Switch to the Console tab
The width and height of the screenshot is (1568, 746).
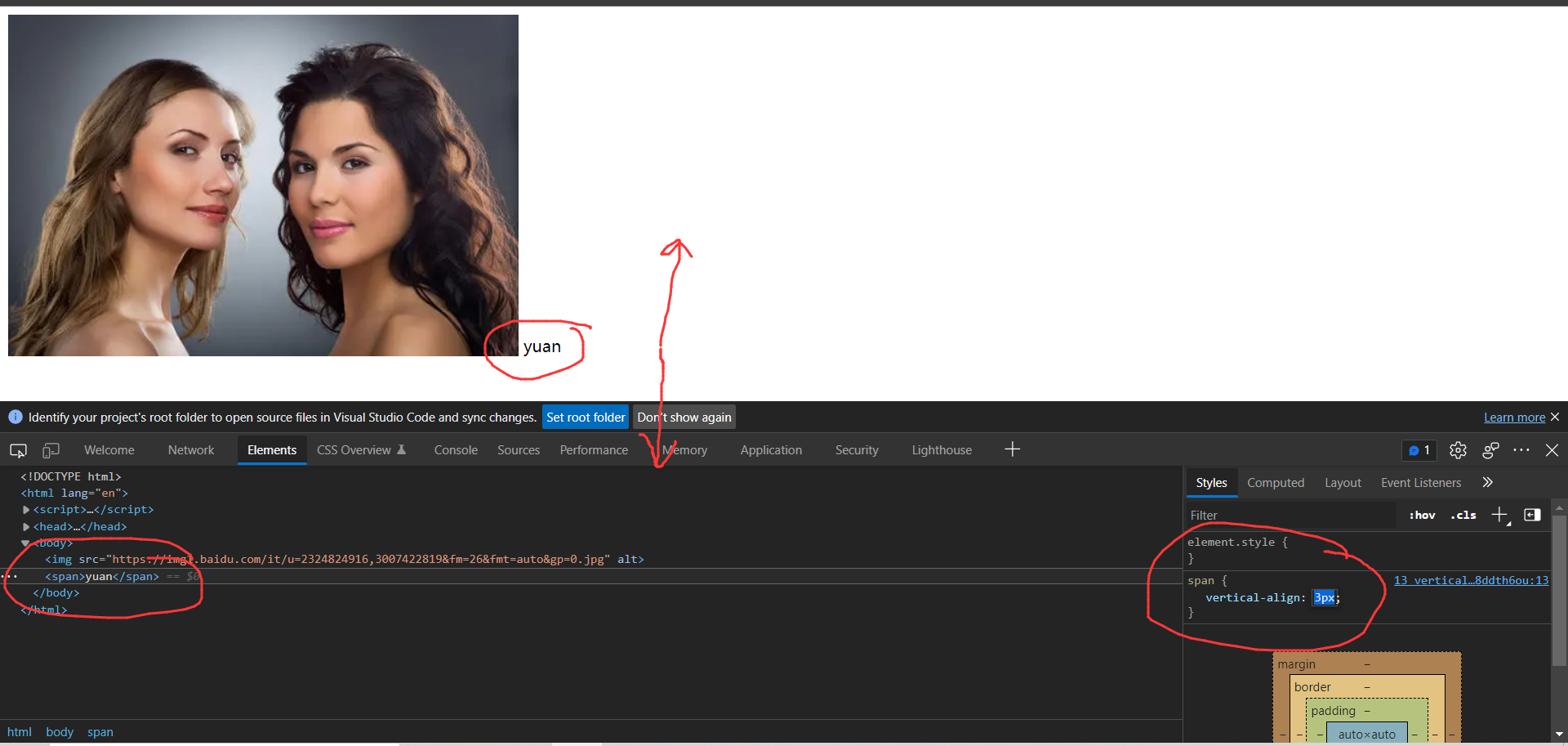pos(456,450)
